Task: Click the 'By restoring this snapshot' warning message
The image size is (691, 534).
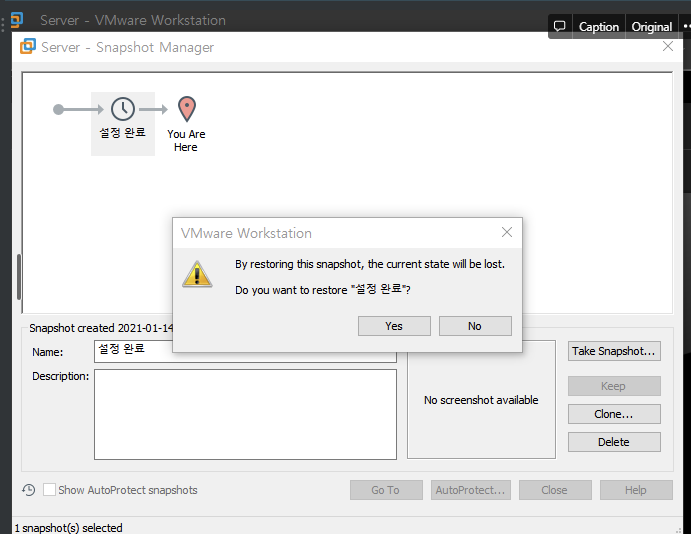Action: click(x=370, y=264)
